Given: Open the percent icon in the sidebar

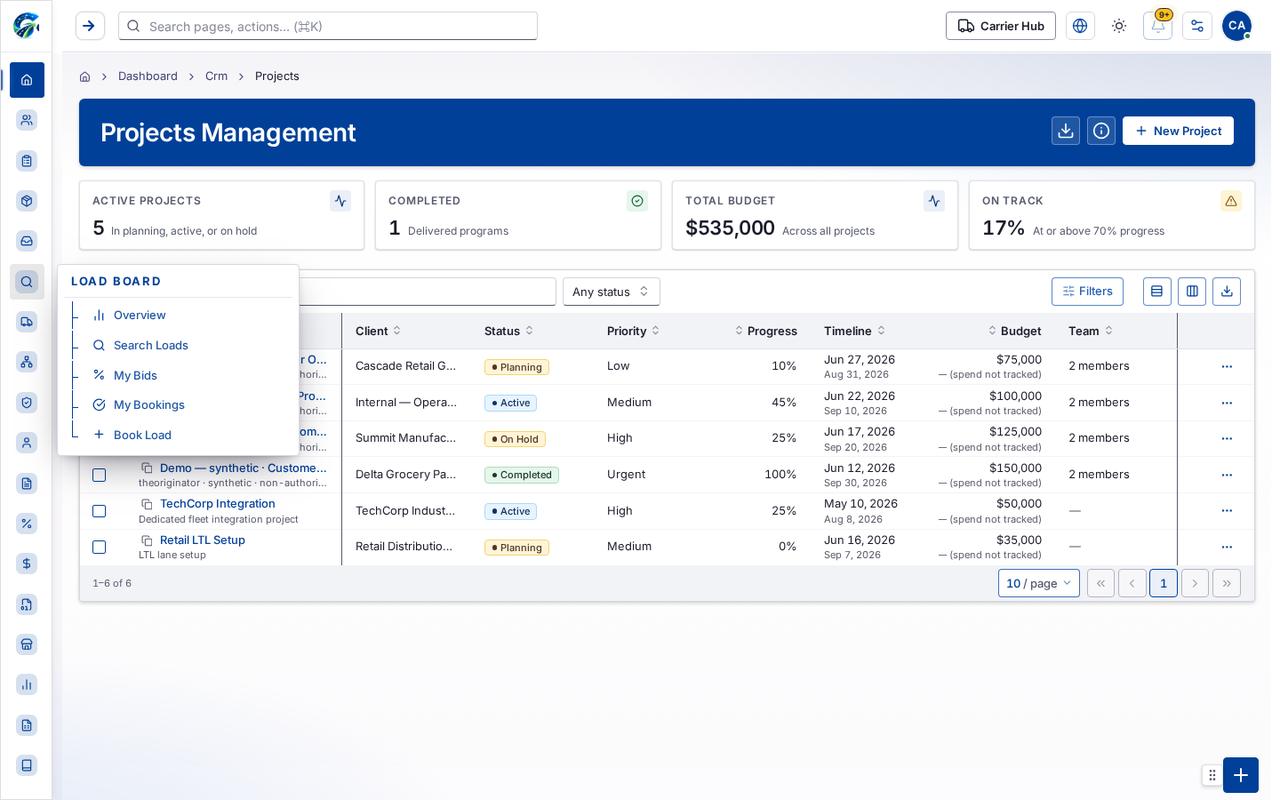Looking at the screenshot, I should 27,523.
